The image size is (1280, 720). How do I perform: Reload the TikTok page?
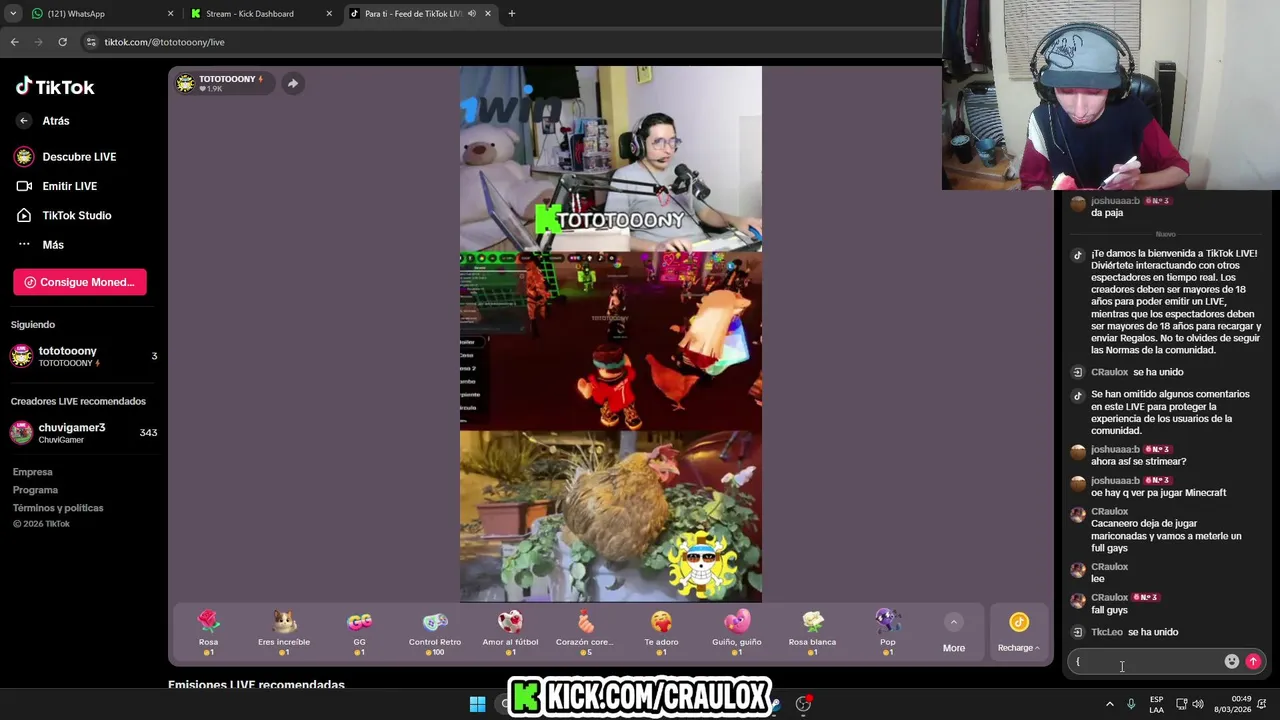pyautogui.click(x=62, y=42)
